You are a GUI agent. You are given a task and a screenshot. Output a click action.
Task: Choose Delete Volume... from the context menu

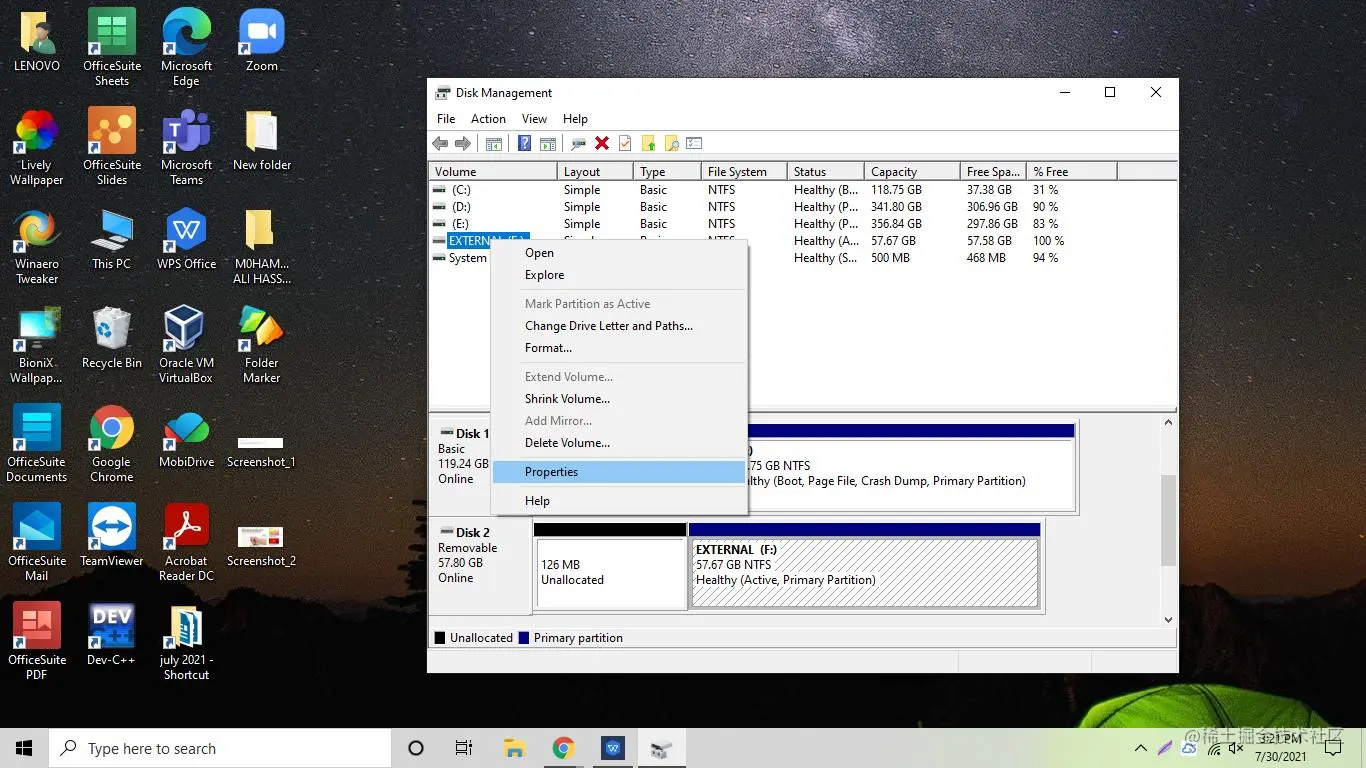[x=619, y=443]
